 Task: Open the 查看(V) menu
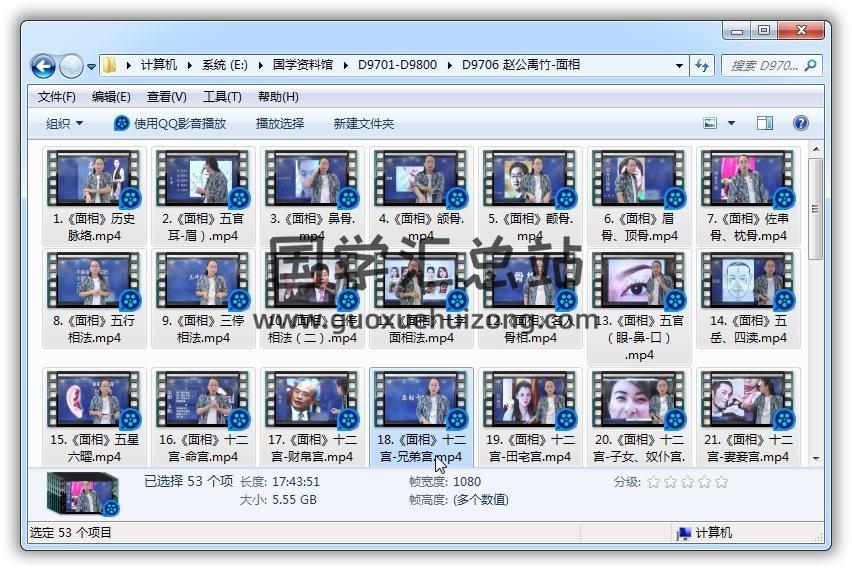(x=167, y=97)
